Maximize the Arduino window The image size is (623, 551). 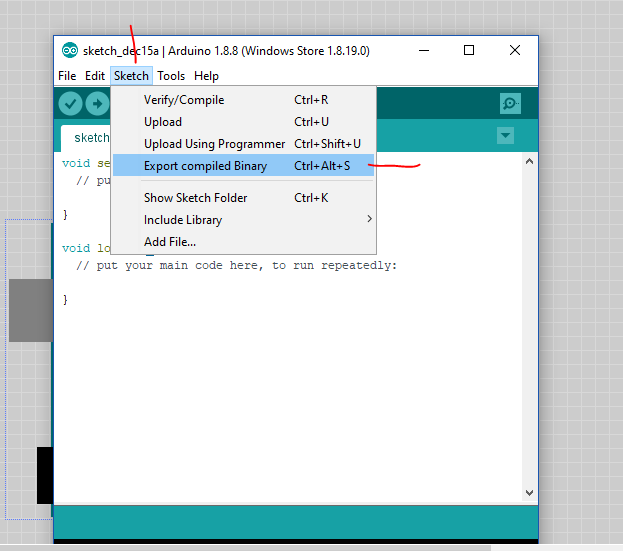(x=469, y=50)
